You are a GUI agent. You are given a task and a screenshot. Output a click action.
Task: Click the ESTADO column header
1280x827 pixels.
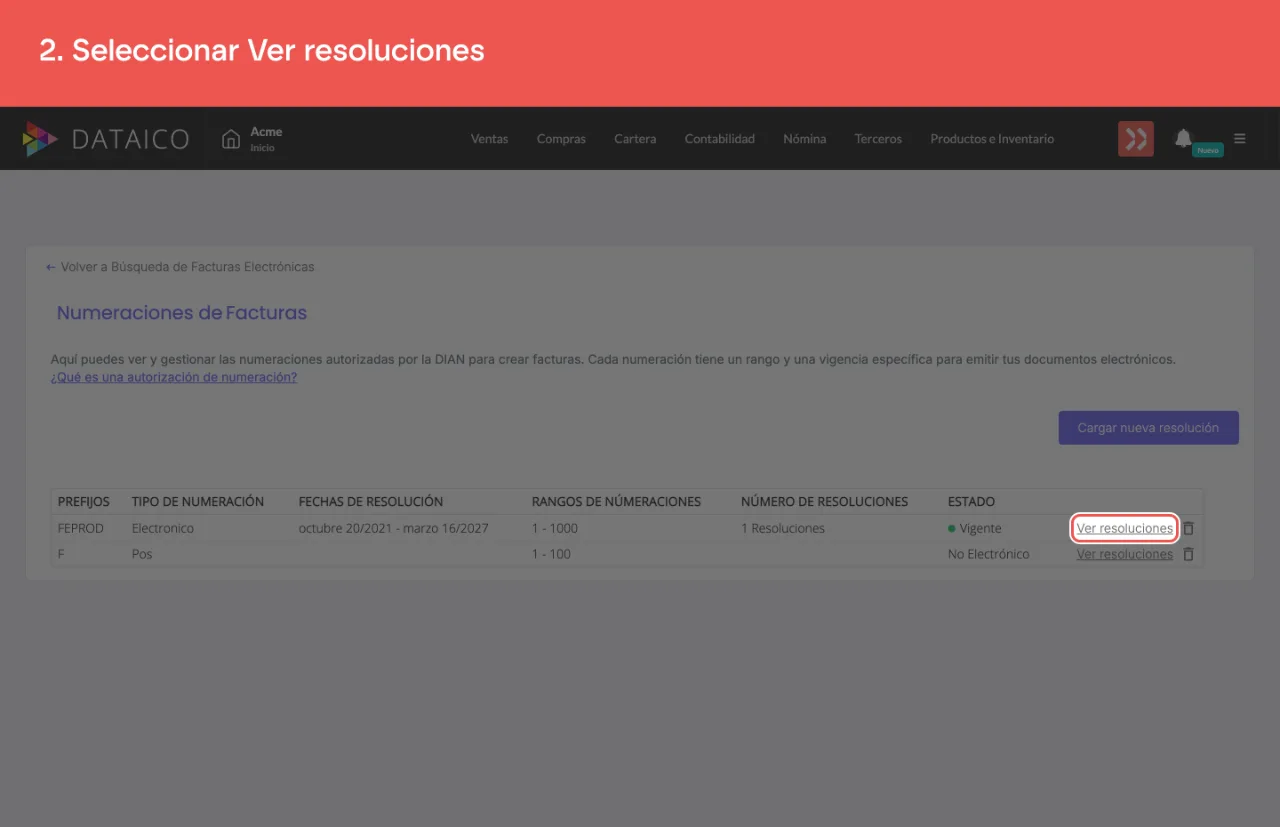(x=972, y=501)
